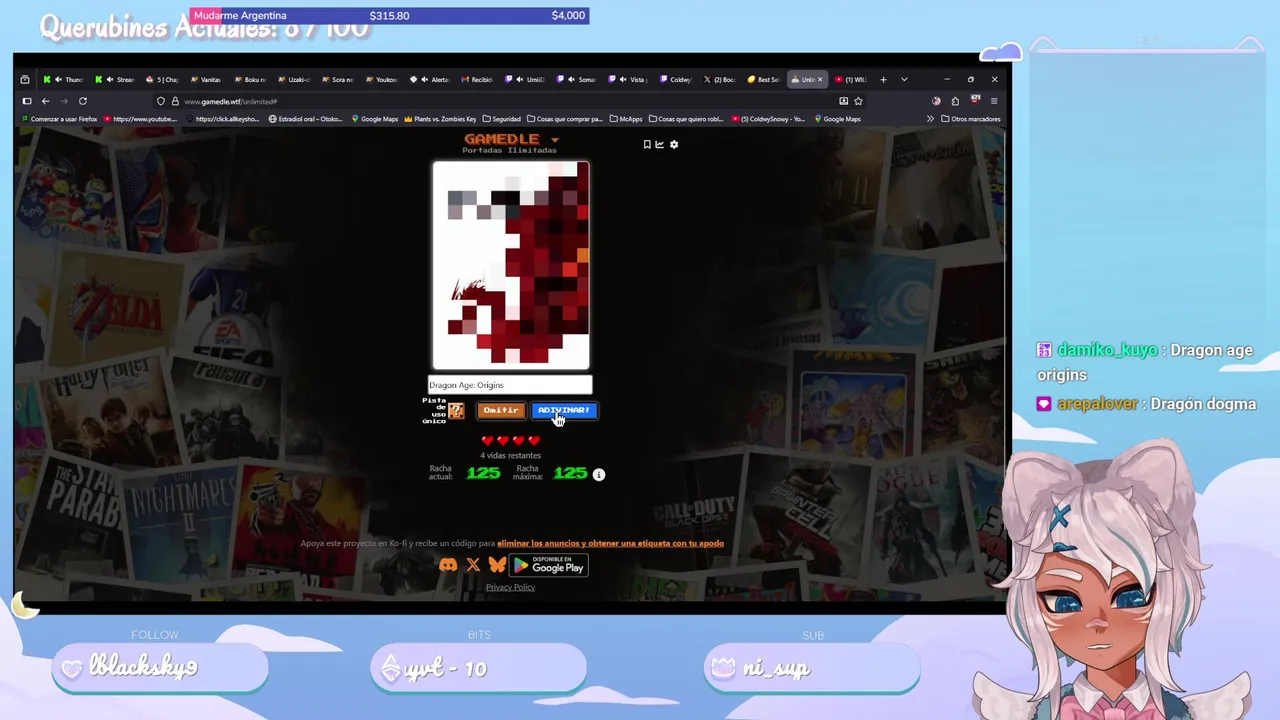Open Gamedle Discord link icon

(448, 566)
